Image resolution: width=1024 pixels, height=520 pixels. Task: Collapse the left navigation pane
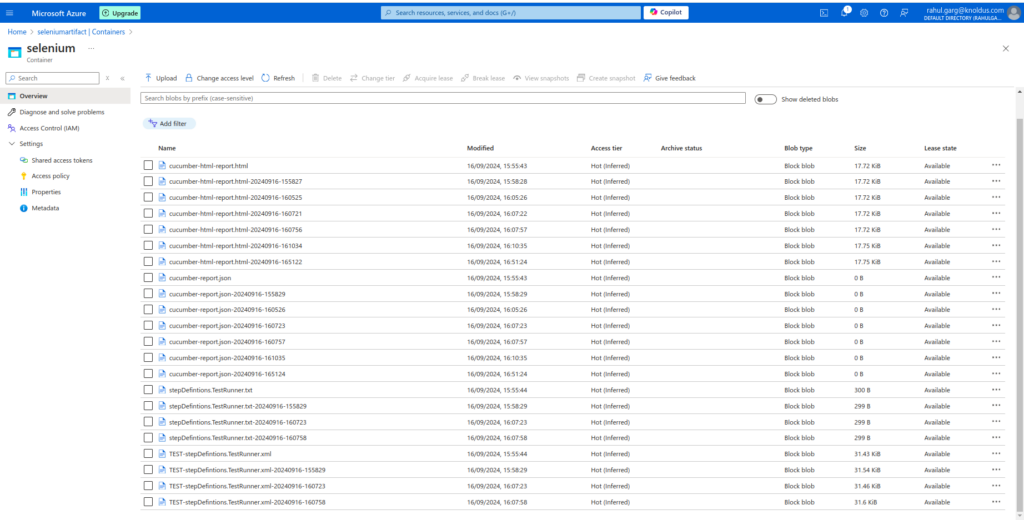pos(122,78)
